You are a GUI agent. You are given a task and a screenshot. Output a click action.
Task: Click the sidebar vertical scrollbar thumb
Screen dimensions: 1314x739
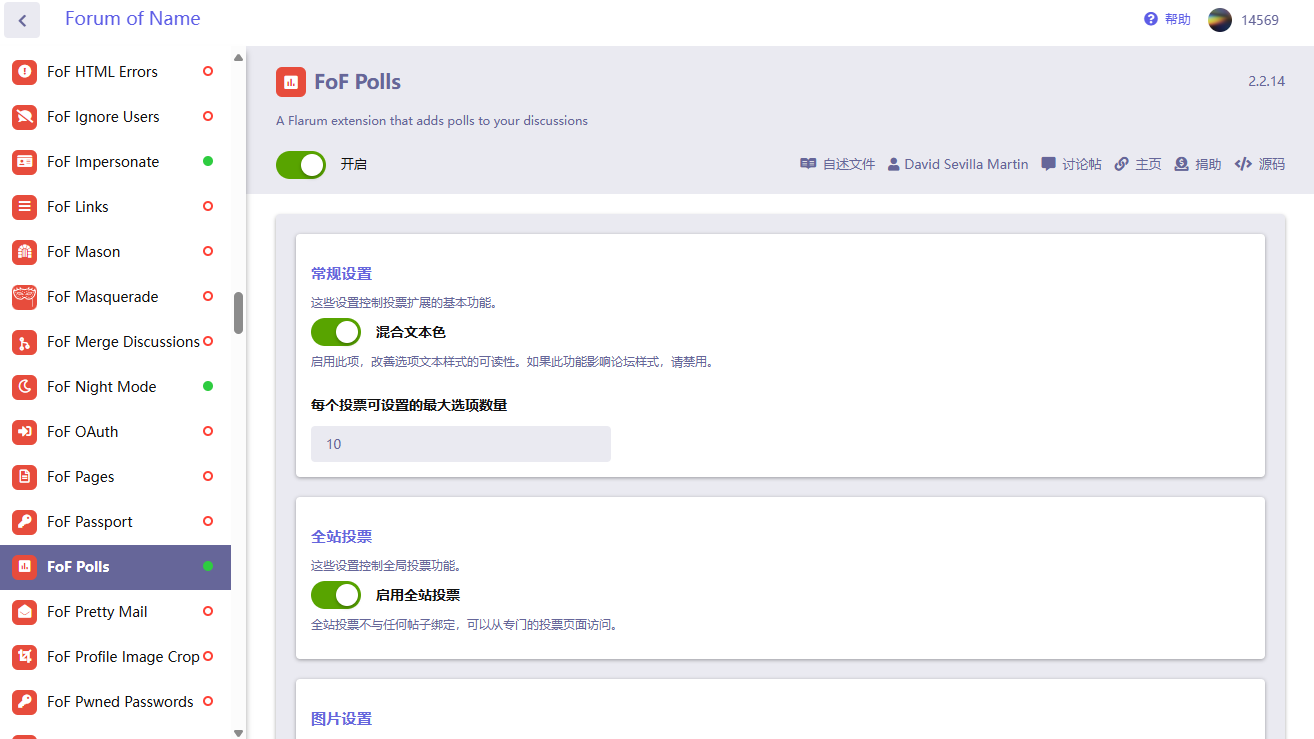tap(238, 313)
